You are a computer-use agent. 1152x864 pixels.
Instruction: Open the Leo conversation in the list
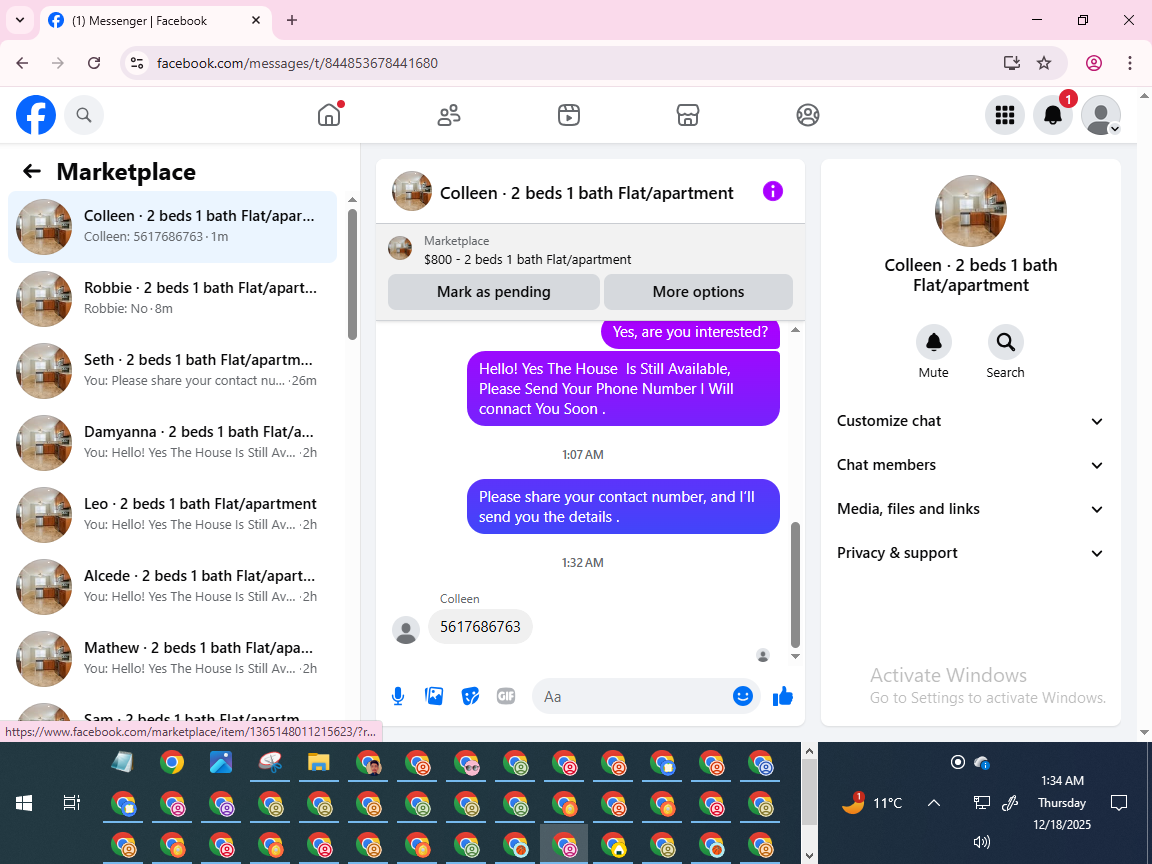coord(172,515)
